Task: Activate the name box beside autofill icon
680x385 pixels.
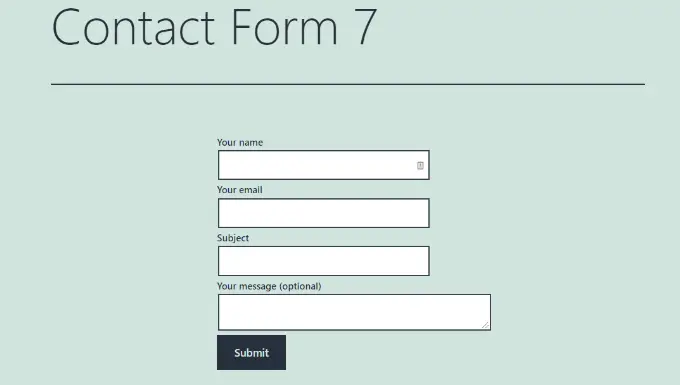Action: click(x=324, y=165)
